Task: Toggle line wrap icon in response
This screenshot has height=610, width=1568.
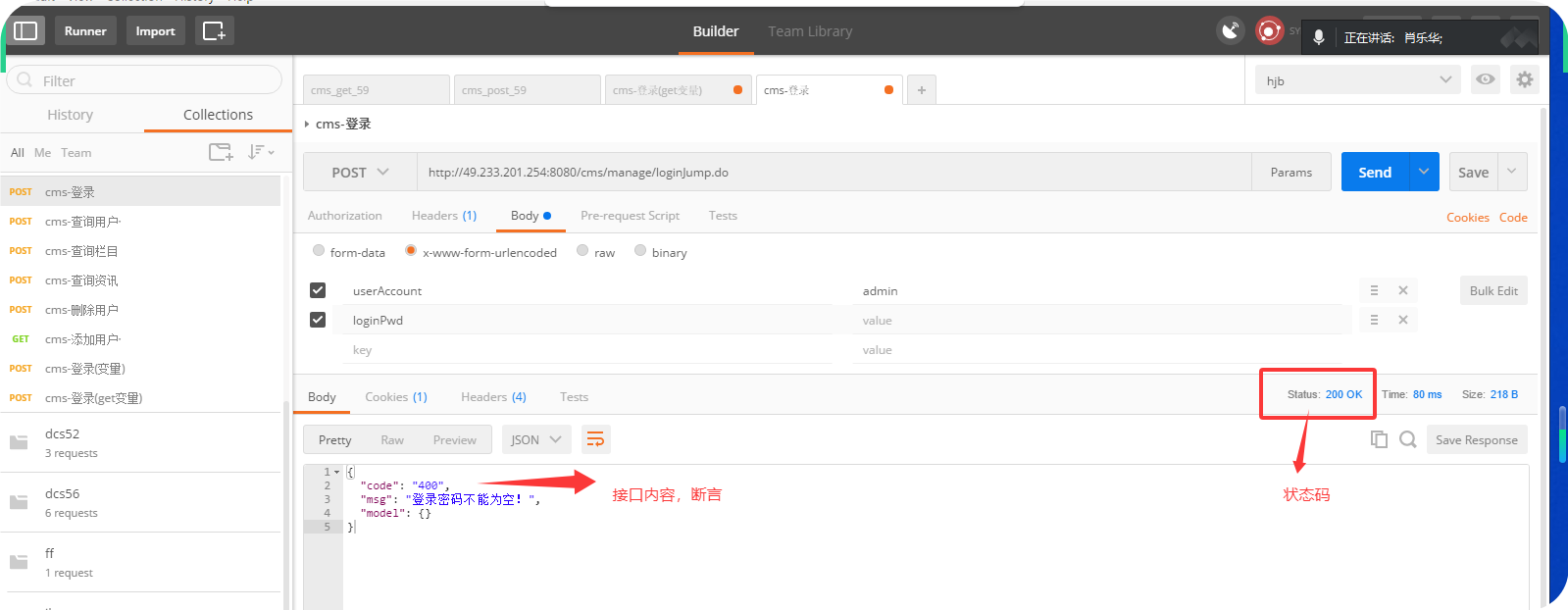Action: 595,439
